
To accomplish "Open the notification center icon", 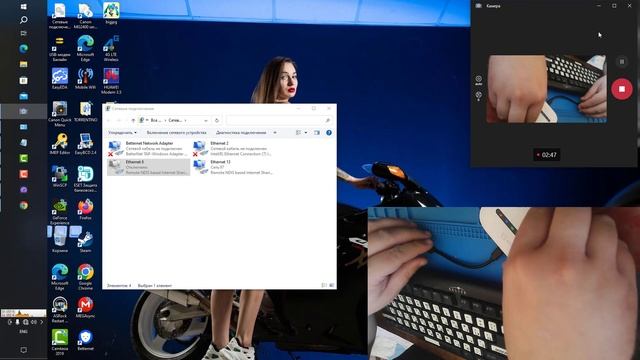I will [24, 350].
